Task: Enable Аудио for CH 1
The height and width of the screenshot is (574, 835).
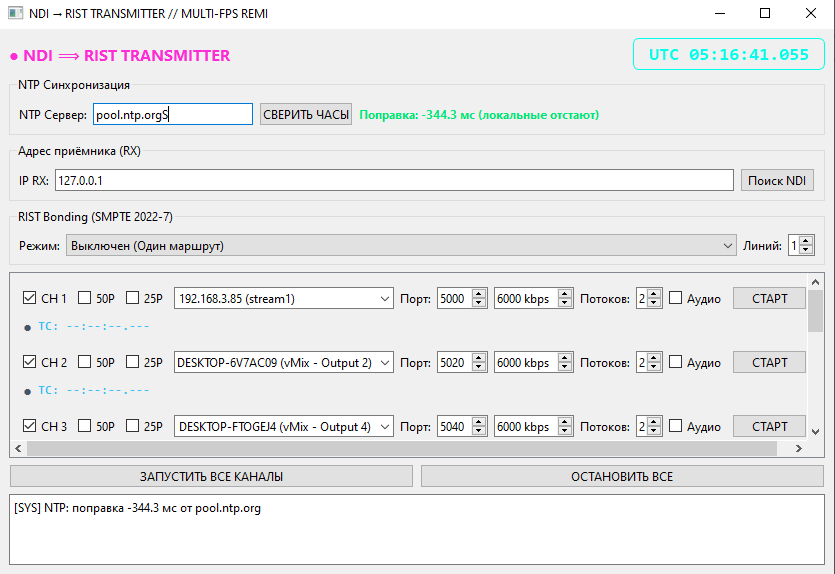Action: [x=675, y=298]
